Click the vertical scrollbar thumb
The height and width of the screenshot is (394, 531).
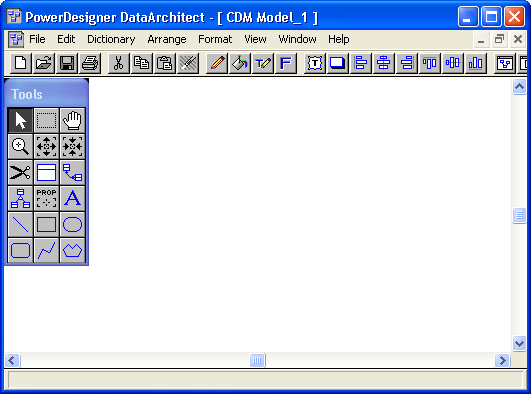pos(519,215)
